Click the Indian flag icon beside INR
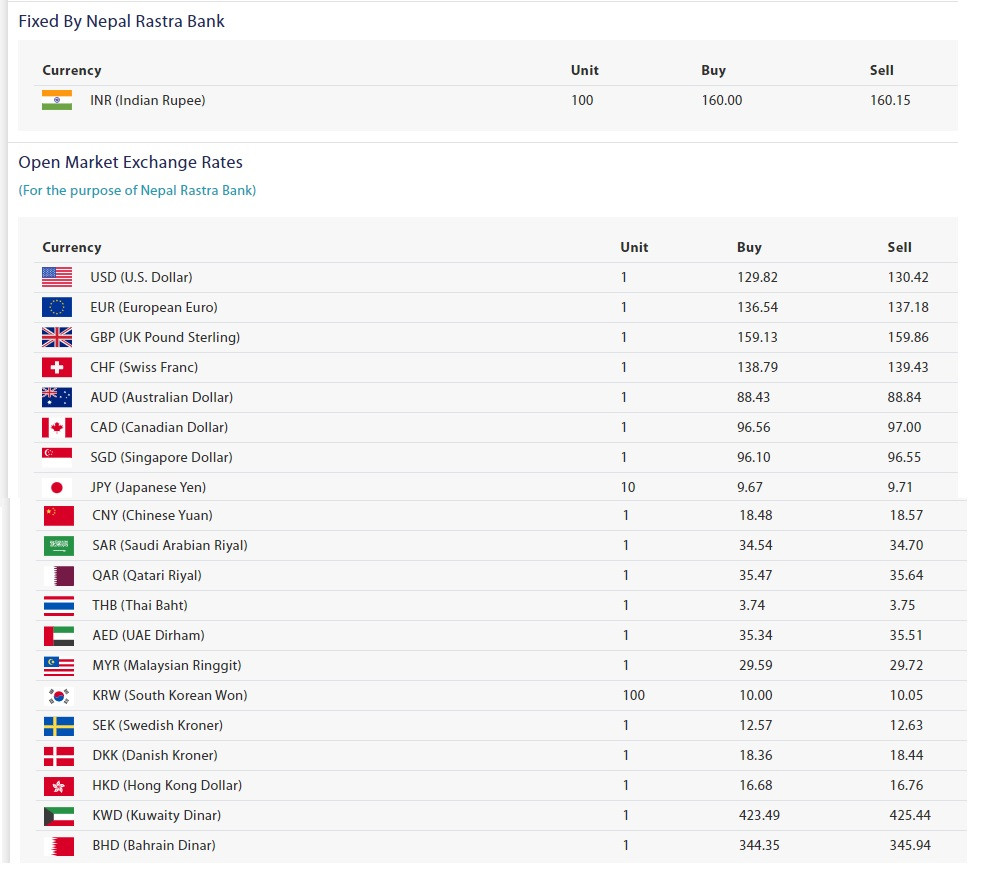This screenshot has width=986, height=890. tap(57, 100)
